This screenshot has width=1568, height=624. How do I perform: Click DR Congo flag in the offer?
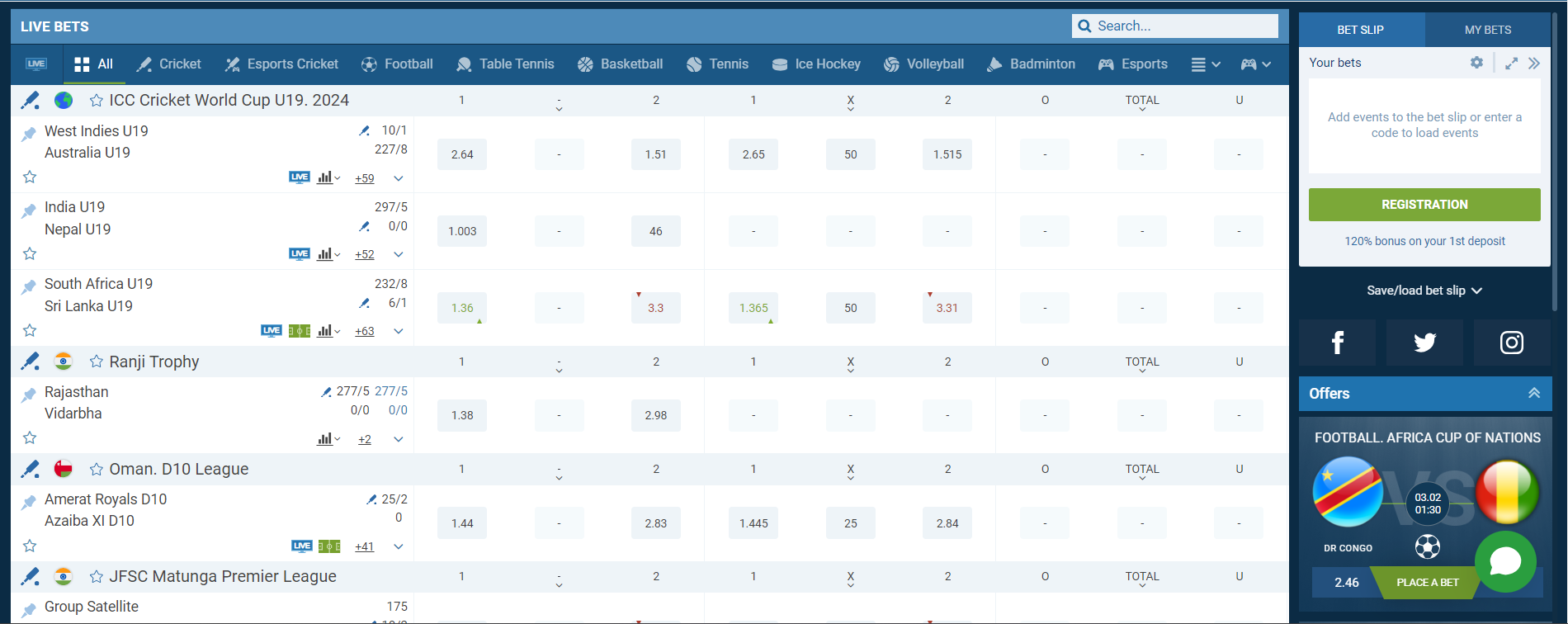(x=1348, y=492)
